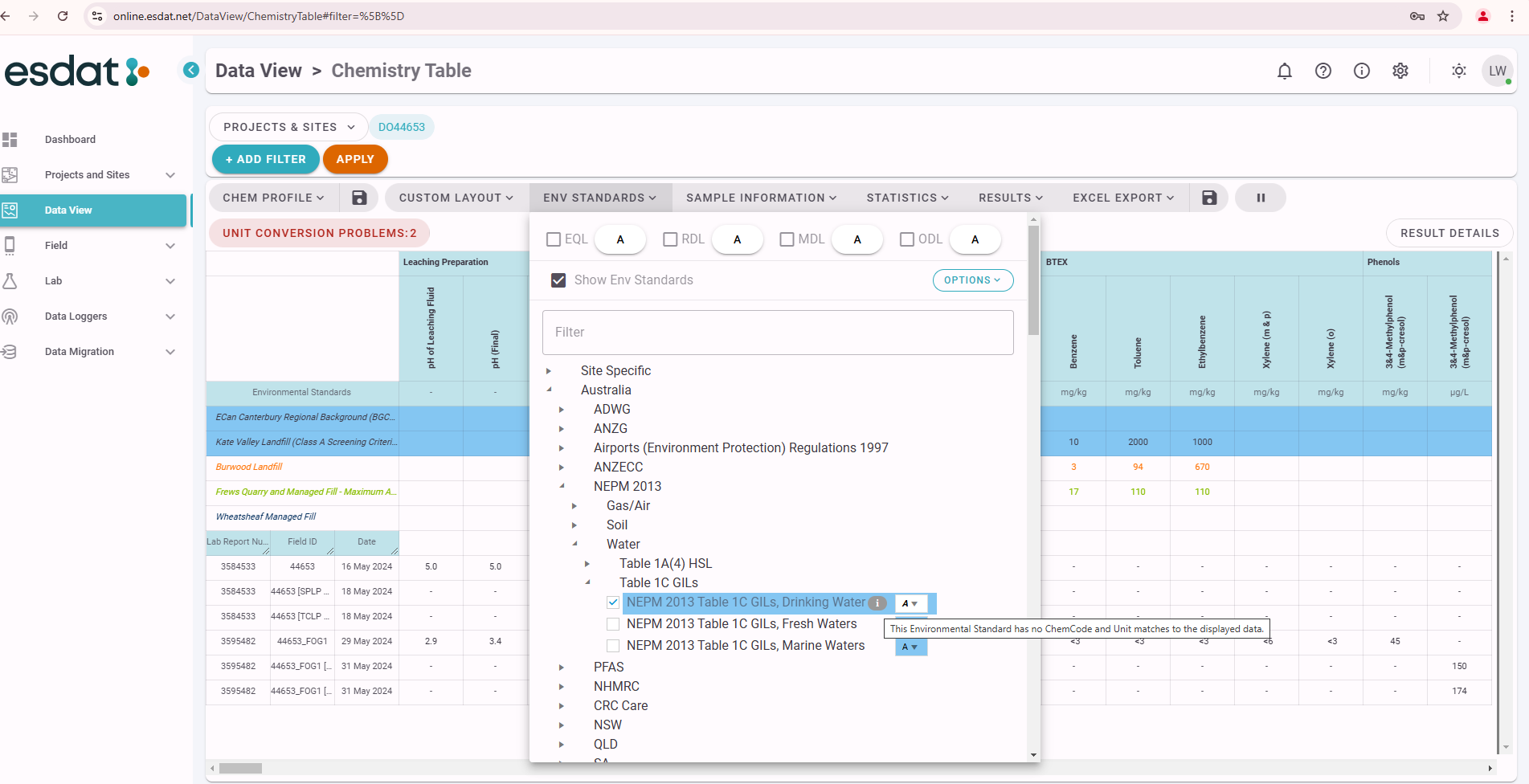
Task: Click the Add Filter button
Action: coord(265,159)
